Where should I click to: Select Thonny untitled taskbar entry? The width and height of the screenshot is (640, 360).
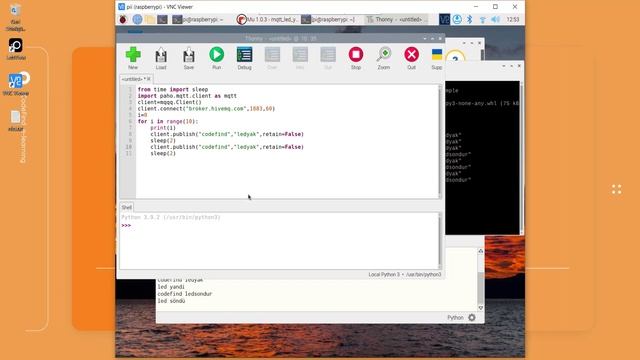coord(396,19)
